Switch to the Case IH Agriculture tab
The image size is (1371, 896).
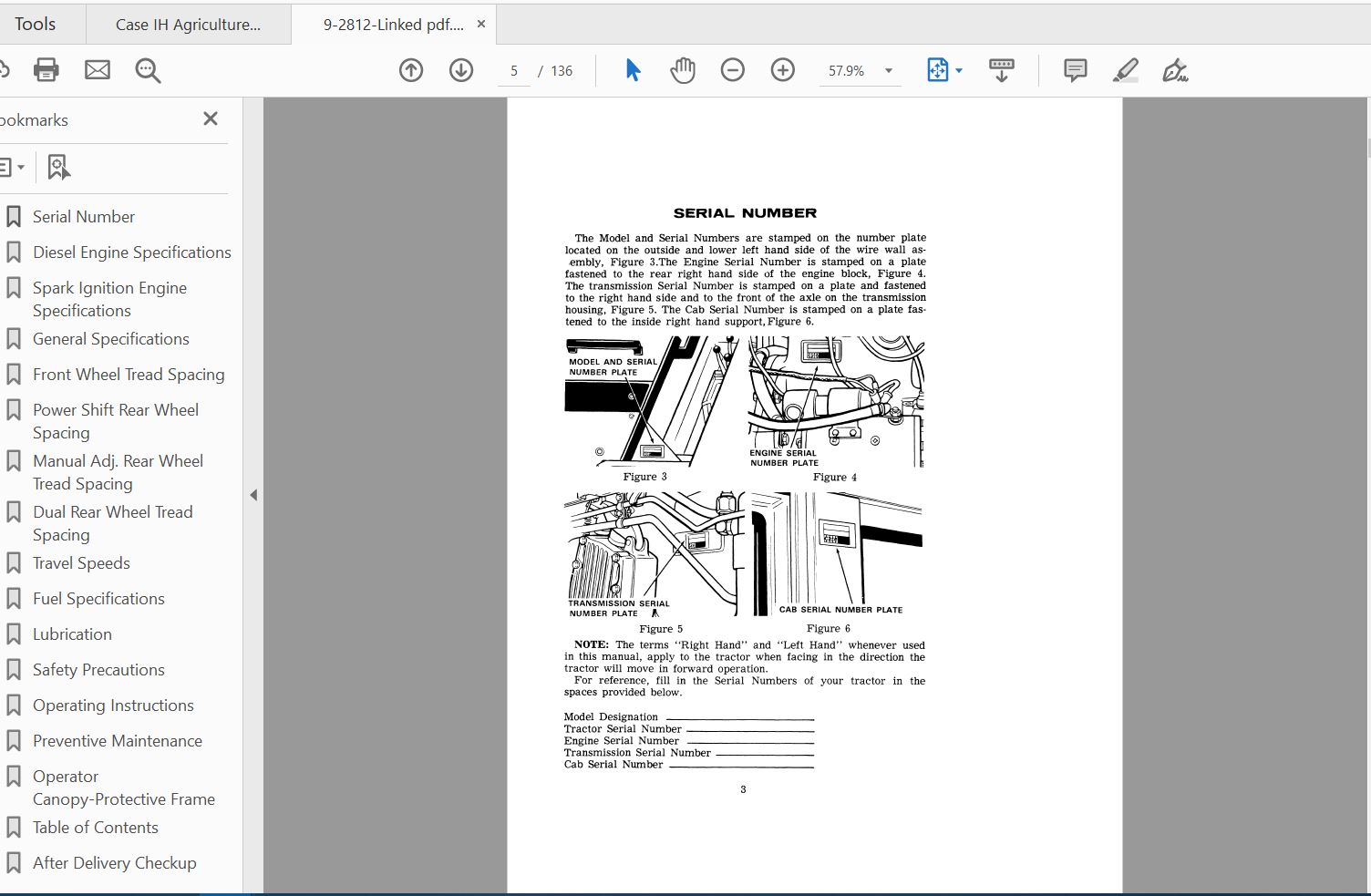[x=187, y=24]
